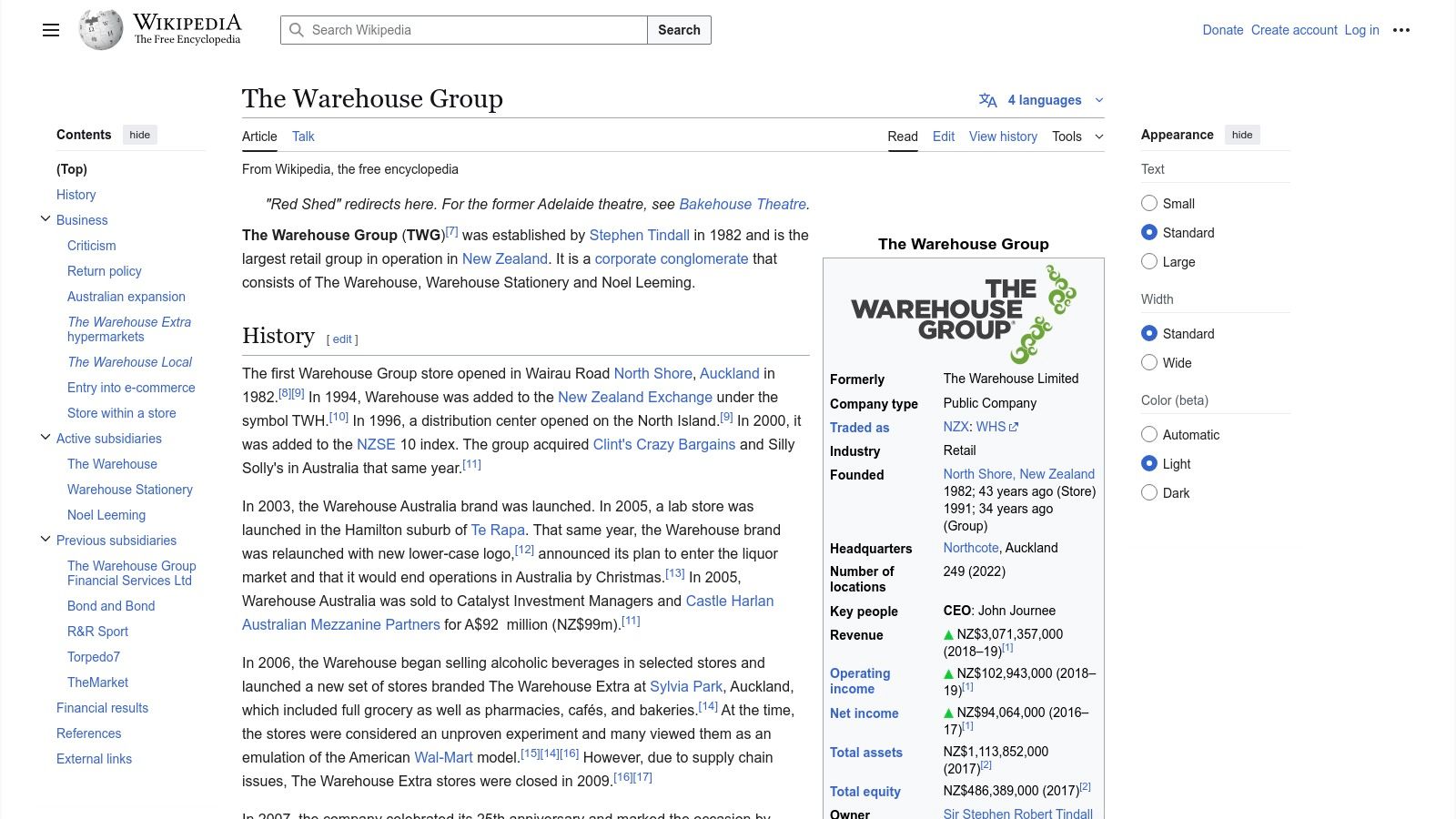
Task: Collapse the Previous subsidiaries contents section
Action: [45, 540]
